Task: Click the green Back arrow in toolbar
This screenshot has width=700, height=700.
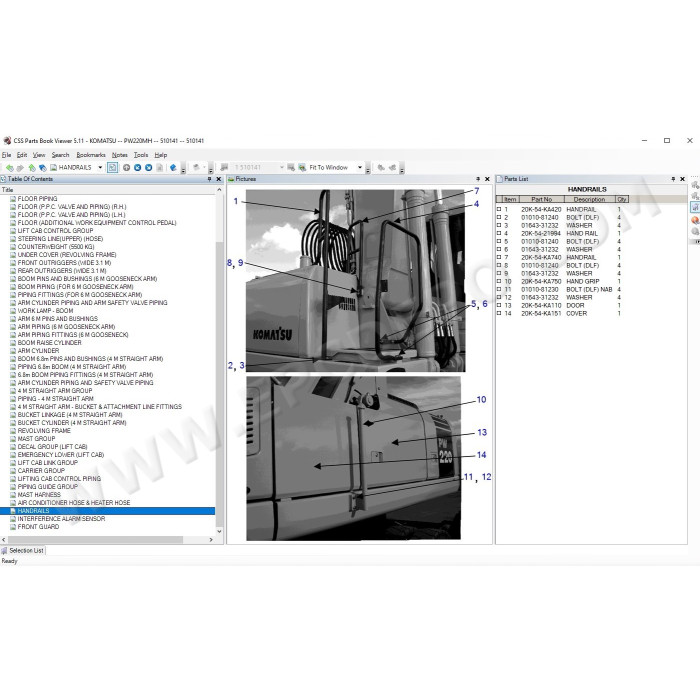Action: click(x=9, y=167)
